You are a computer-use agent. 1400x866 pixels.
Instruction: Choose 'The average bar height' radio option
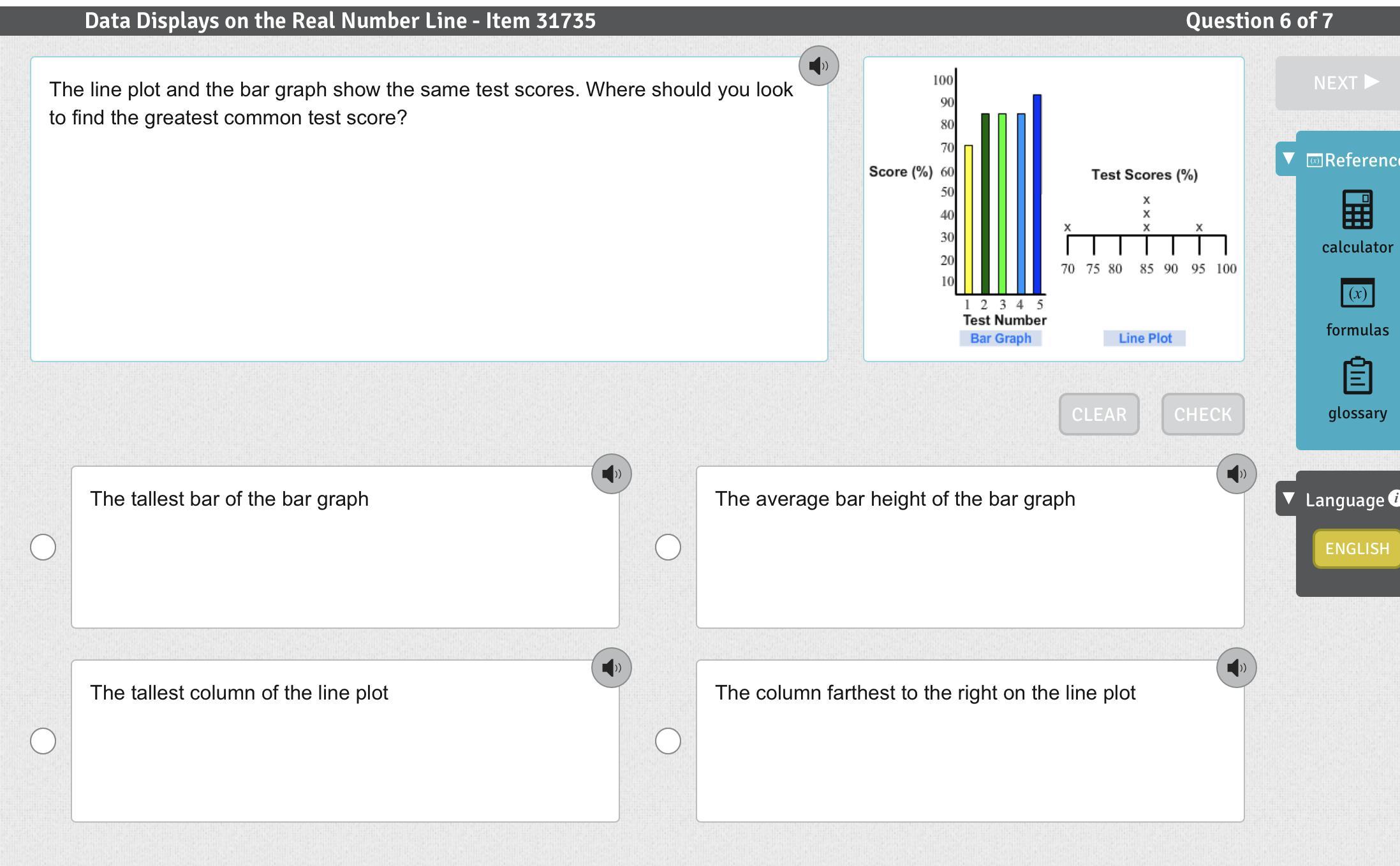[668, 547]
